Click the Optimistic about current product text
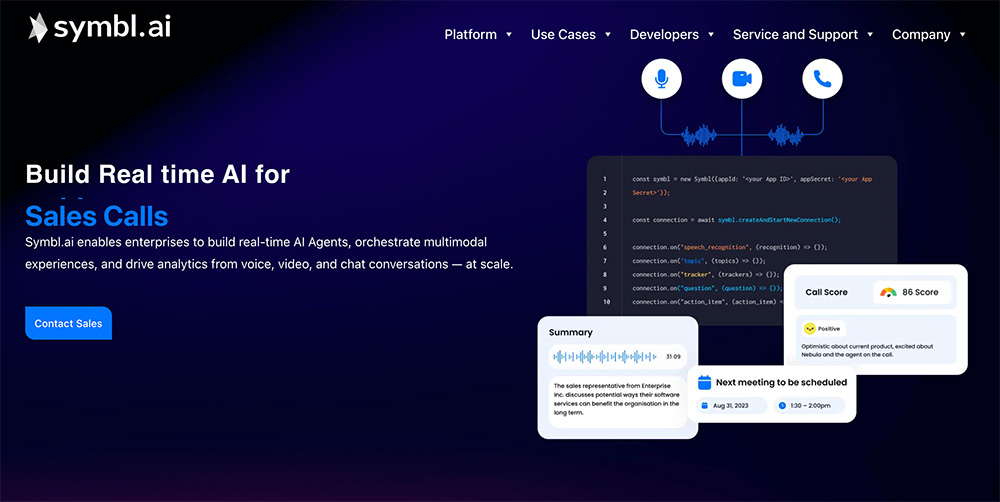Image resolution: width=1000 pixels, height=502 pixels. [x=867, y=351]
